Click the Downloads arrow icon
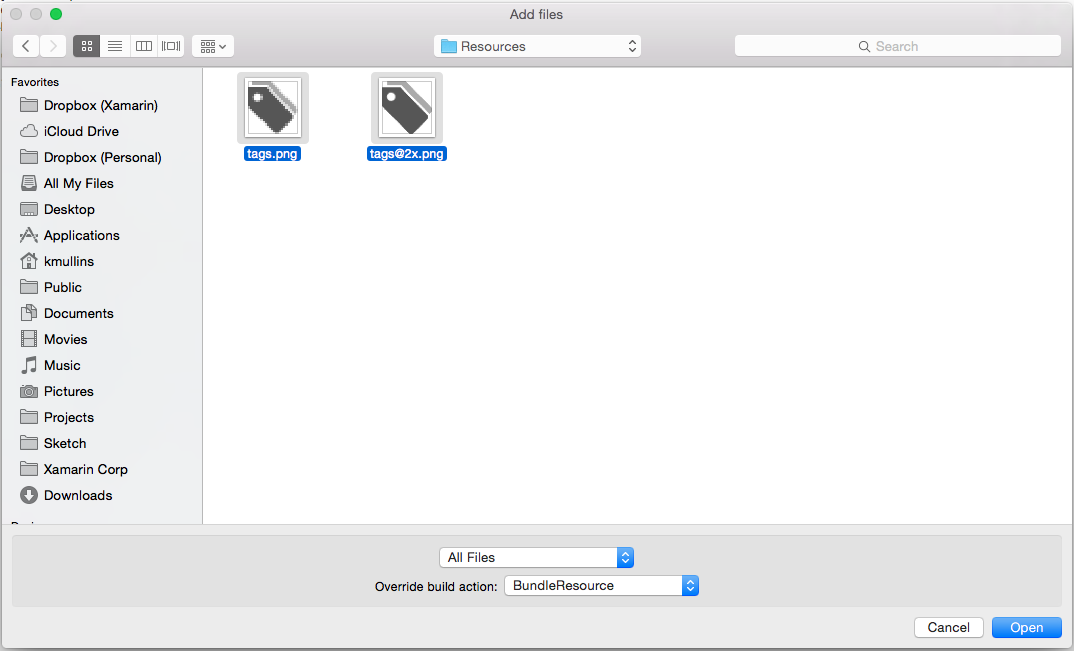This screenshot has height=651, width=1074. coord(29,495)
